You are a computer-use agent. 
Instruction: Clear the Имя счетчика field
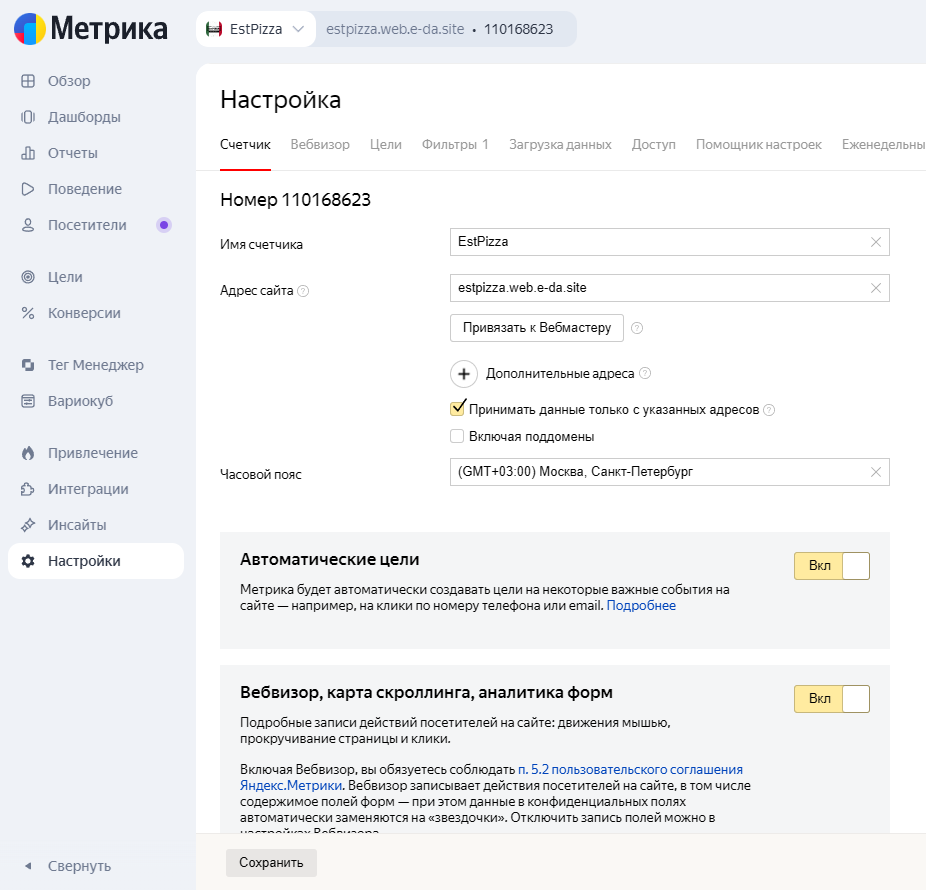(876, 242)
